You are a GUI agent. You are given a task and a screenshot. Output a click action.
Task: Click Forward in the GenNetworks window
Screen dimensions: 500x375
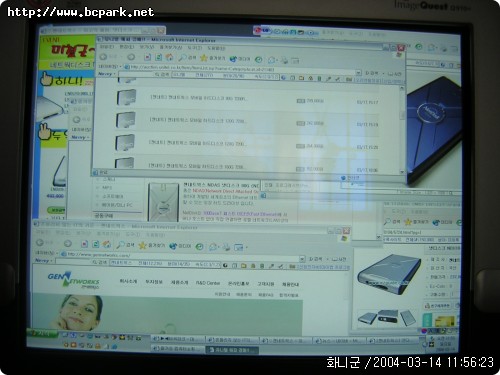(68, 243)
